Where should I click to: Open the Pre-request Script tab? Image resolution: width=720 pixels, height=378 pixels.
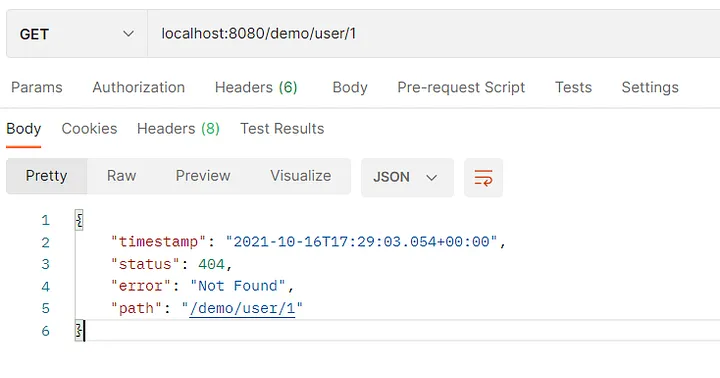pyautogui.click(x=461, y=87)
